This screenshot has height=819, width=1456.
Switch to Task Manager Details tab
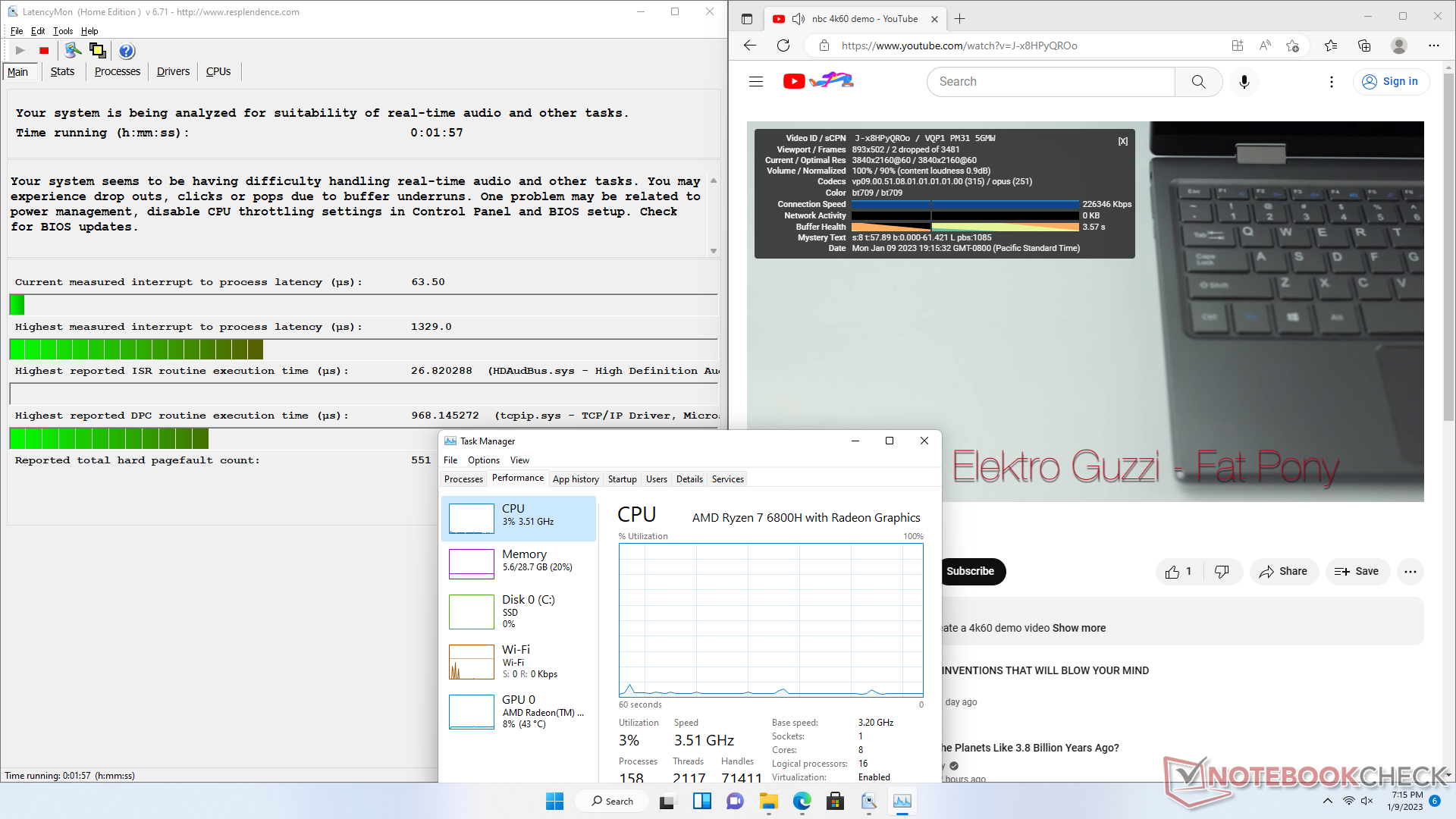coord(689,479)
